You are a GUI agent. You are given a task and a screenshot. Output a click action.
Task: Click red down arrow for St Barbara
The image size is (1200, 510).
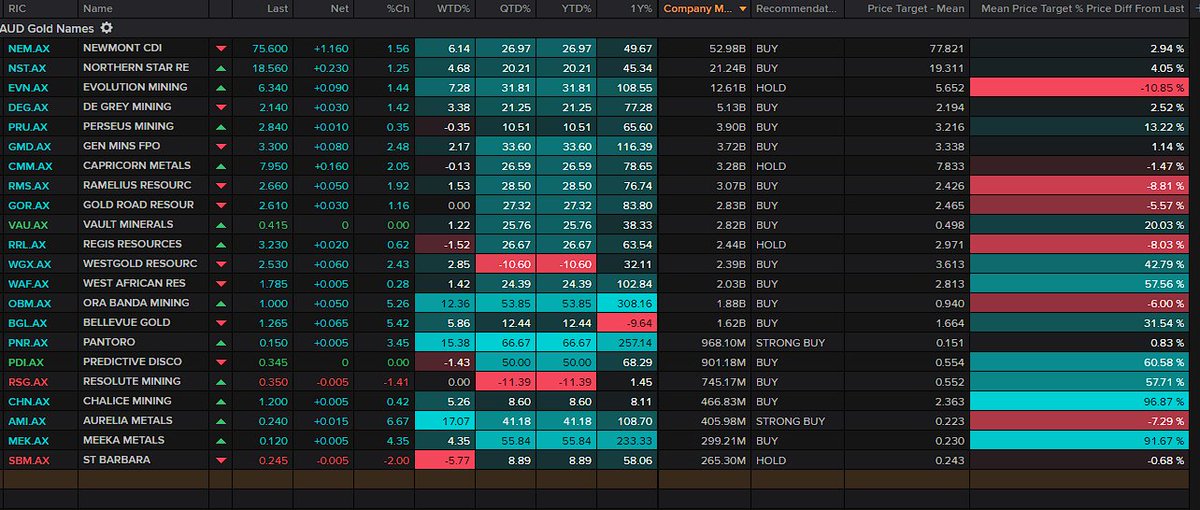(221, 460)
